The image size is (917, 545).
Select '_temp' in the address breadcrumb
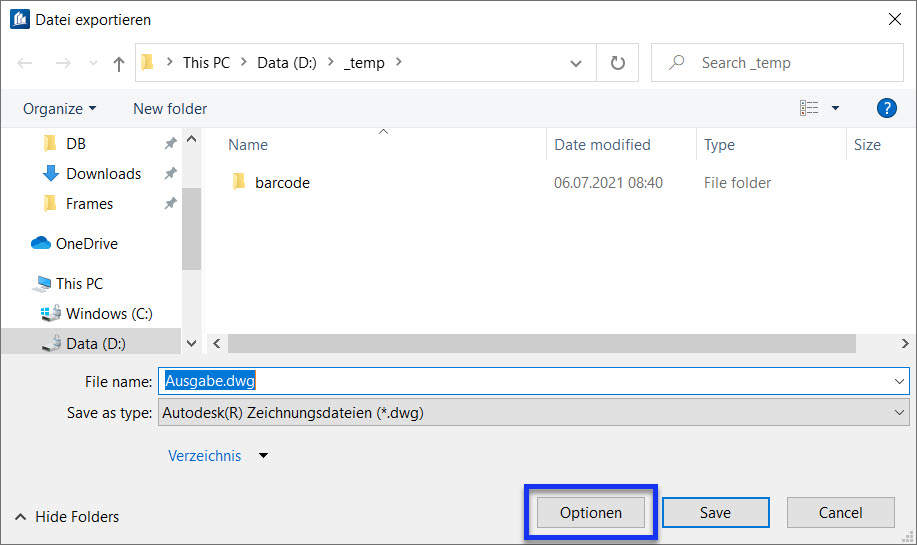coord(364,63)
